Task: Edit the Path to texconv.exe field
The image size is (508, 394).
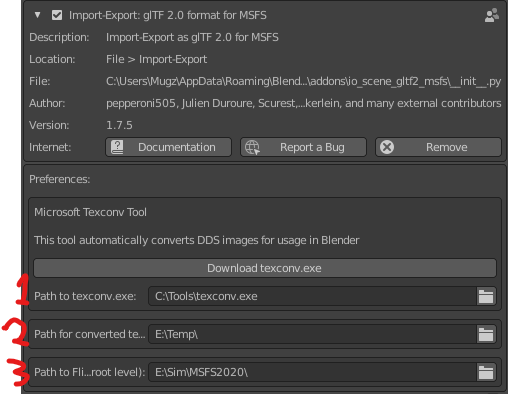Action: (x=312, y=296)
